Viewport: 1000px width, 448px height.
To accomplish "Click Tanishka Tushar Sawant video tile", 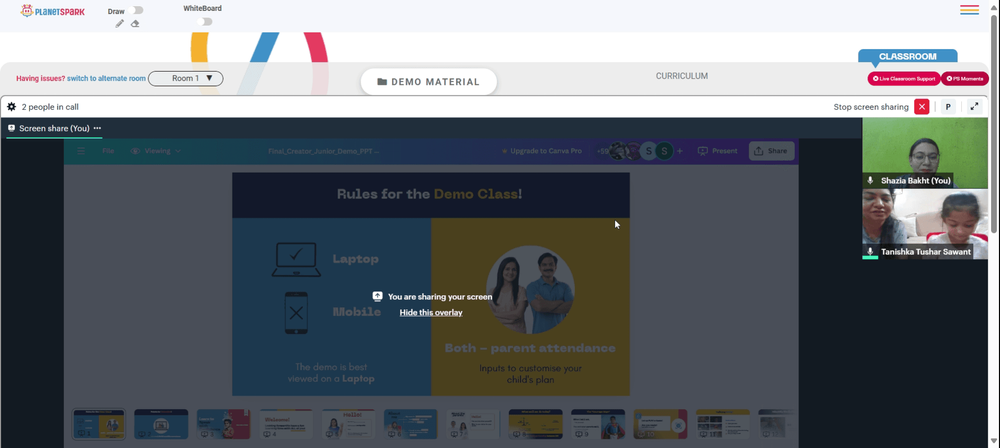I will coord(925,224).
